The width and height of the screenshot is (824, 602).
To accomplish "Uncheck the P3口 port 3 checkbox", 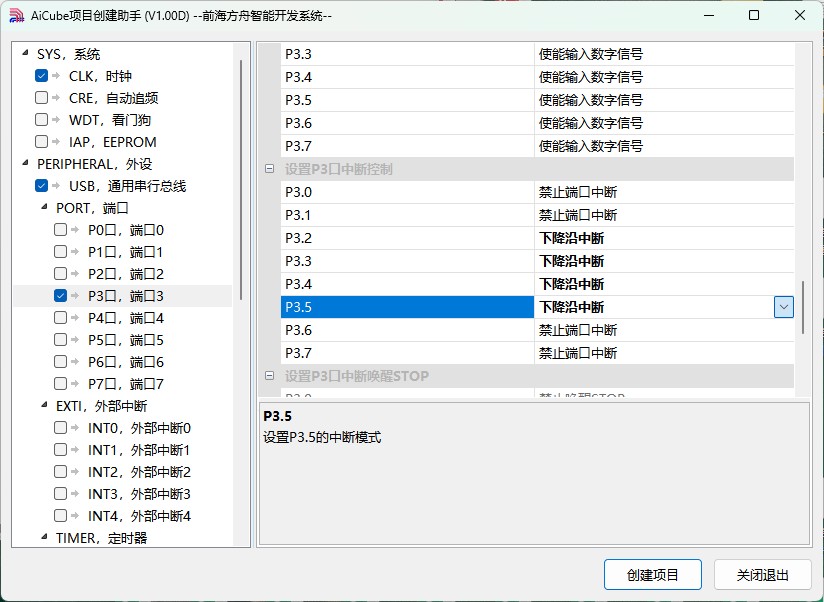I will 60,296.
